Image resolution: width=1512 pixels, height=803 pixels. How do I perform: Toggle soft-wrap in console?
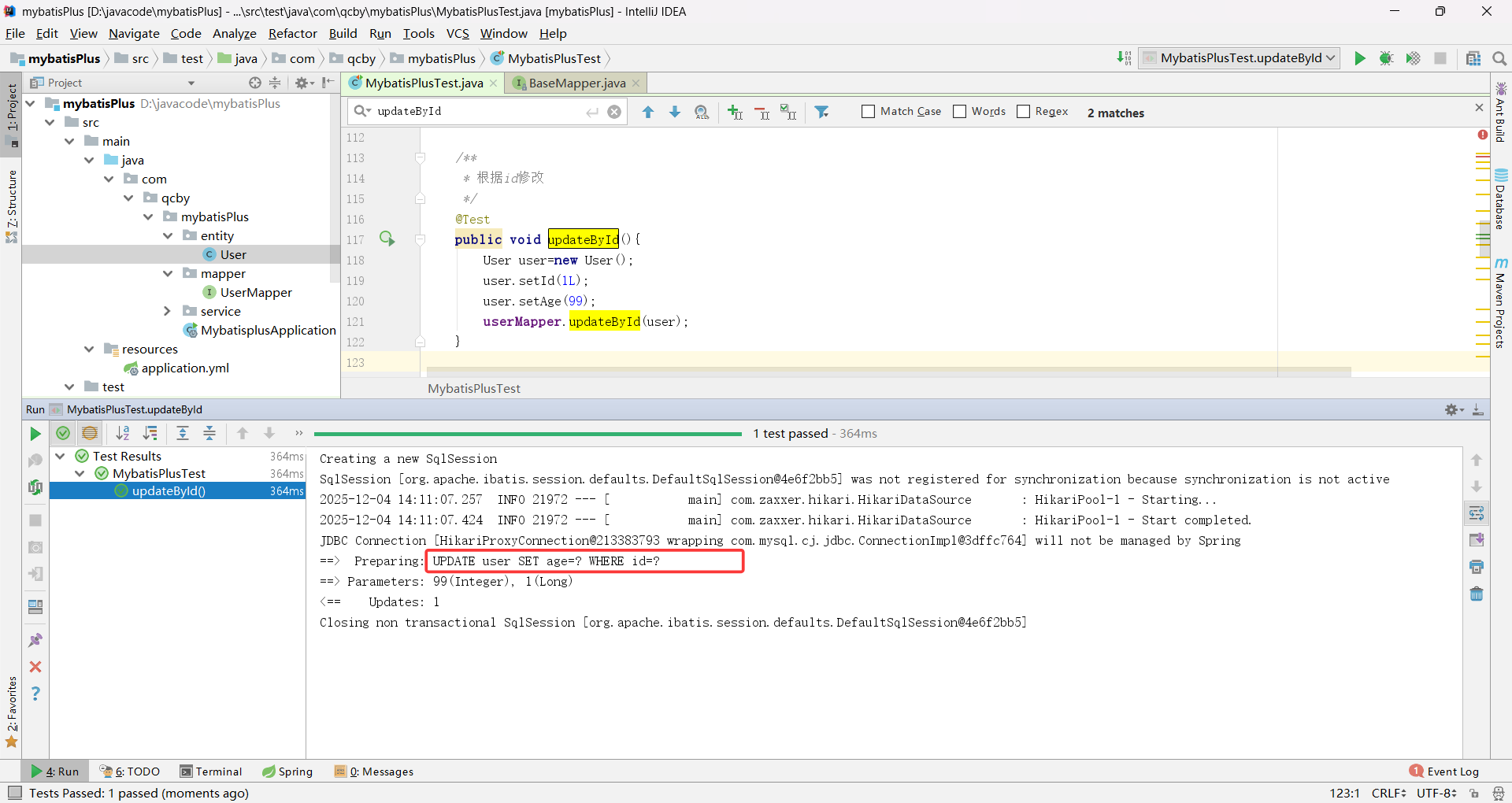[x=1477, y=513]
